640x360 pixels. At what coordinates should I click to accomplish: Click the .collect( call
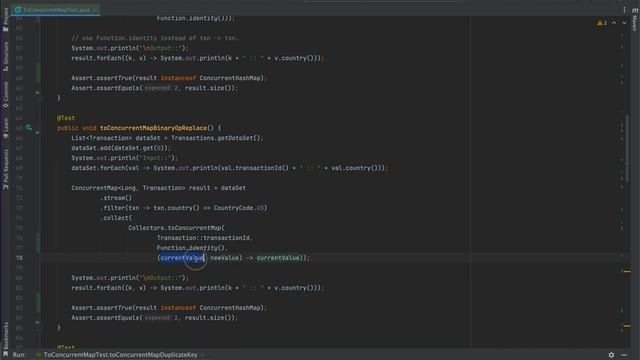pyautogui.click(x=116, y=218)
